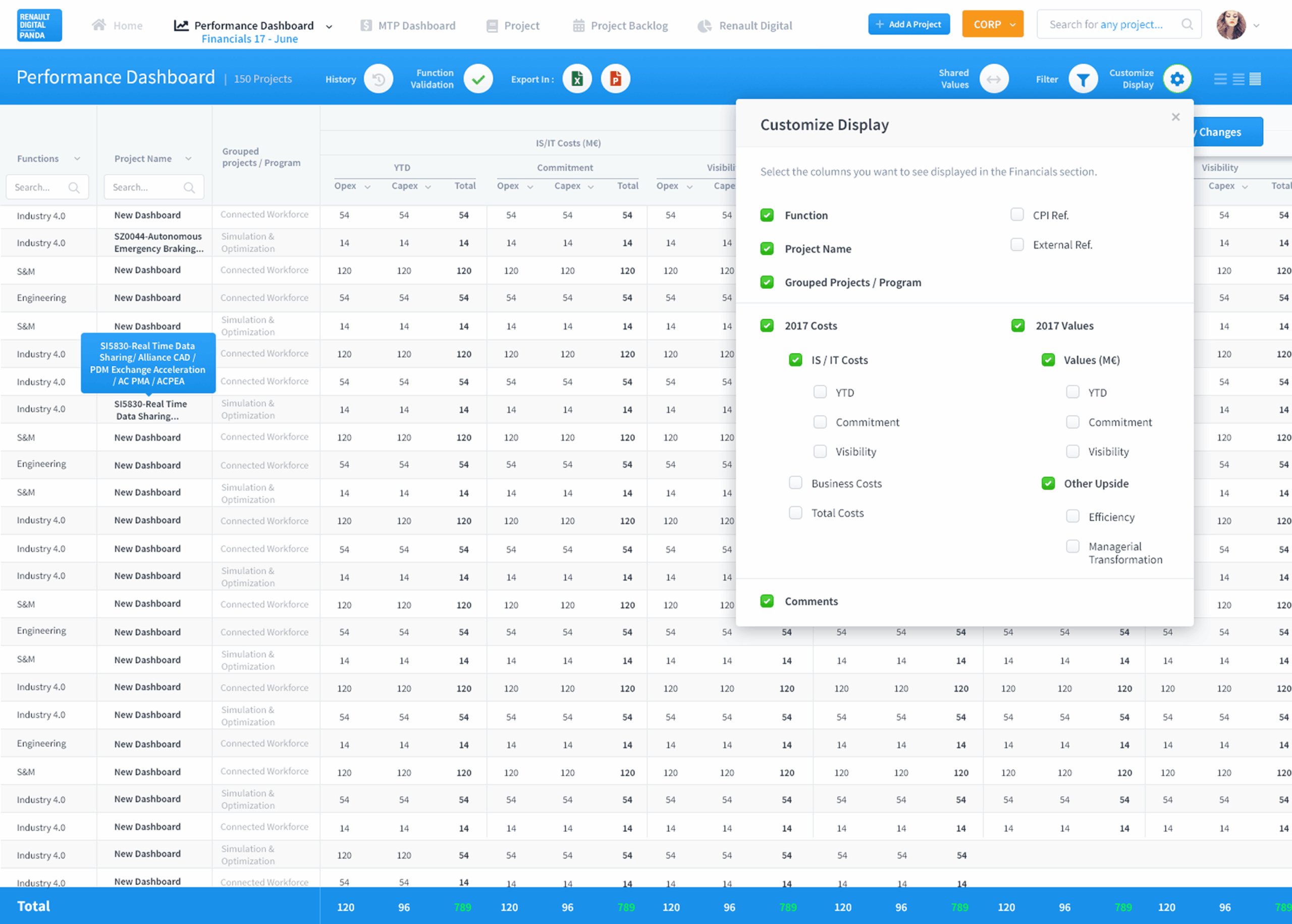Expand the Performance Dashboard menu chevron
The height and width of the screenshot is (924, 1292).
[329, 26]
